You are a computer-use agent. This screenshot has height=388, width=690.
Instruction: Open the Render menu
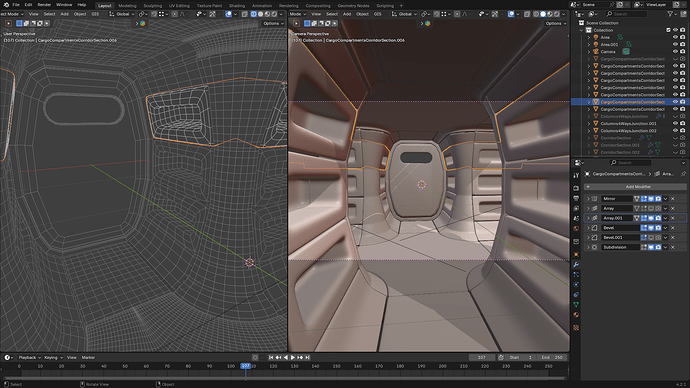coord(44,5)
